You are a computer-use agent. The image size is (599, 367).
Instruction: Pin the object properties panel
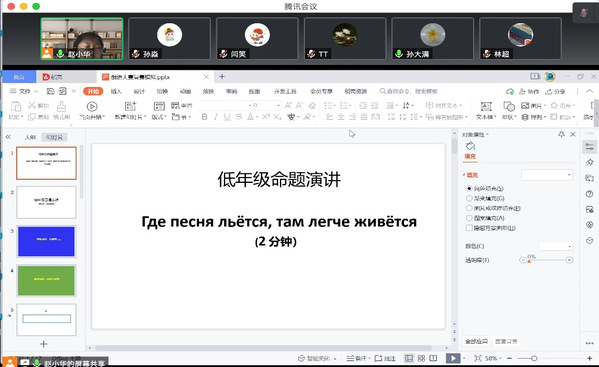pos(561,134)
